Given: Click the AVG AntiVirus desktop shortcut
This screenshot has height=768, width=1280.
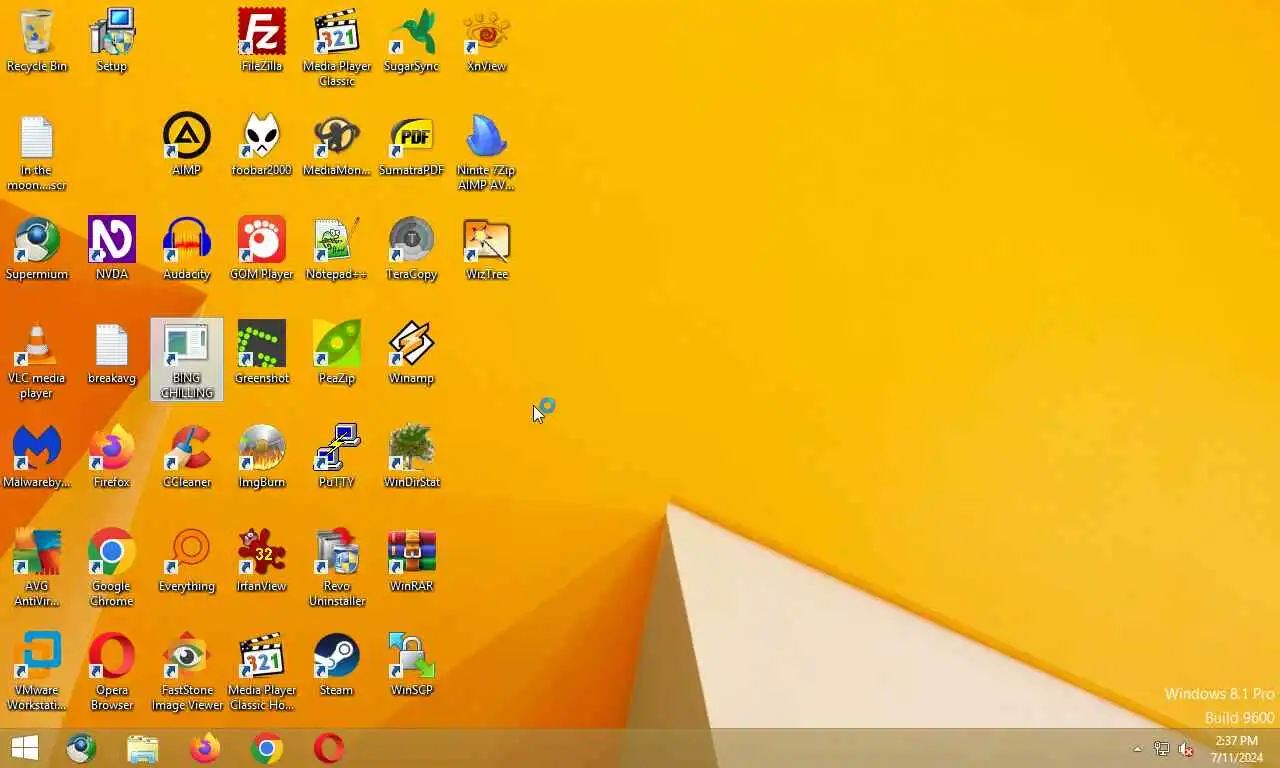Looking at the screenshot, I should (37, 568).
